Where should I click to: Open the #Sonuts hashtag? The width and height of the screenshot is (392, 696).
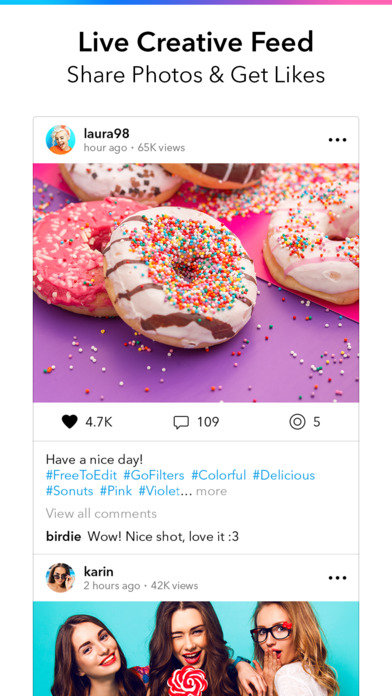coord(69,491)
